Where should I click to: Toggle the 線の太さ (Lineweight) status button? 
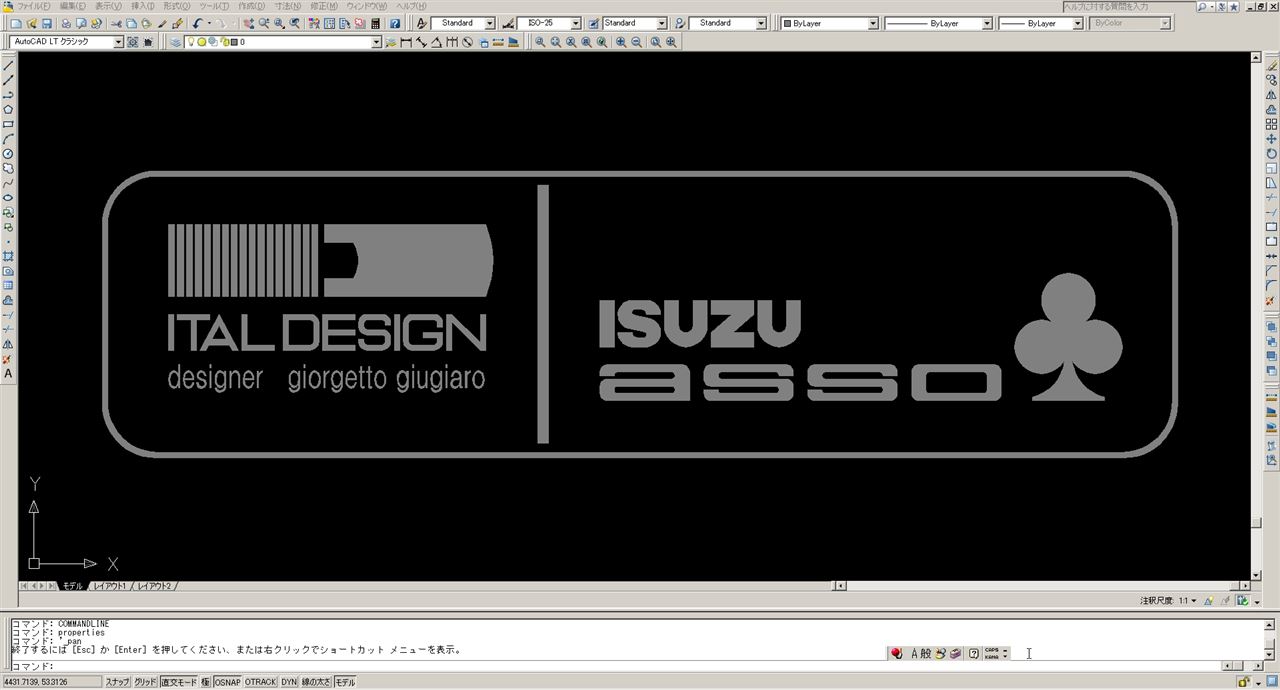(x=316, y=682)
